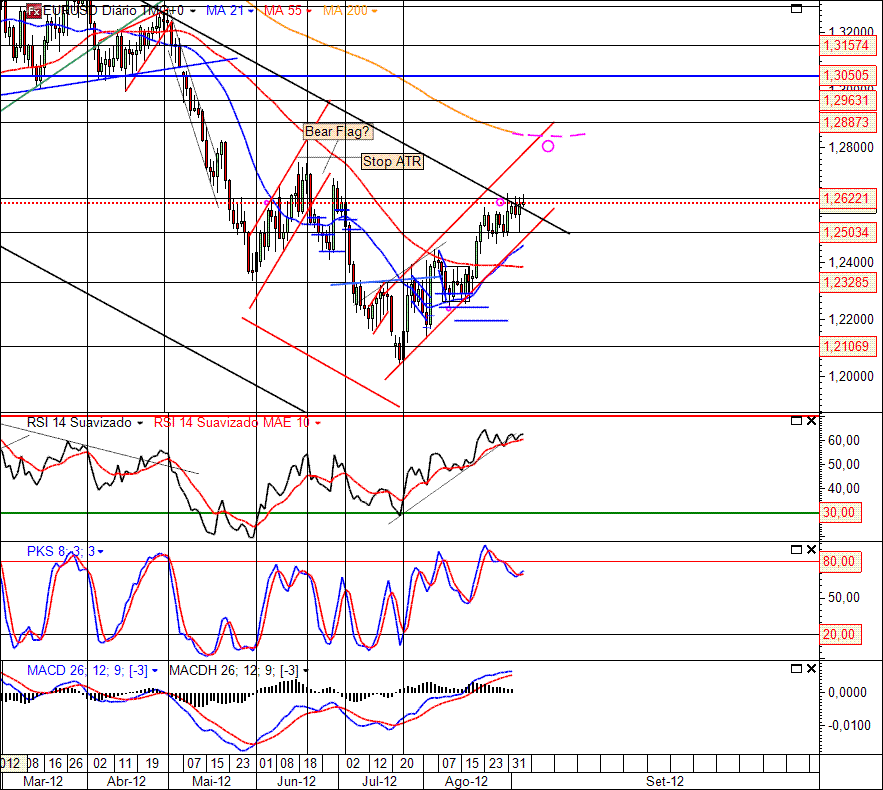Open the MA 200 indicator dropdown
The height and width of the screenshot is (790, 883).
(374, 11)
